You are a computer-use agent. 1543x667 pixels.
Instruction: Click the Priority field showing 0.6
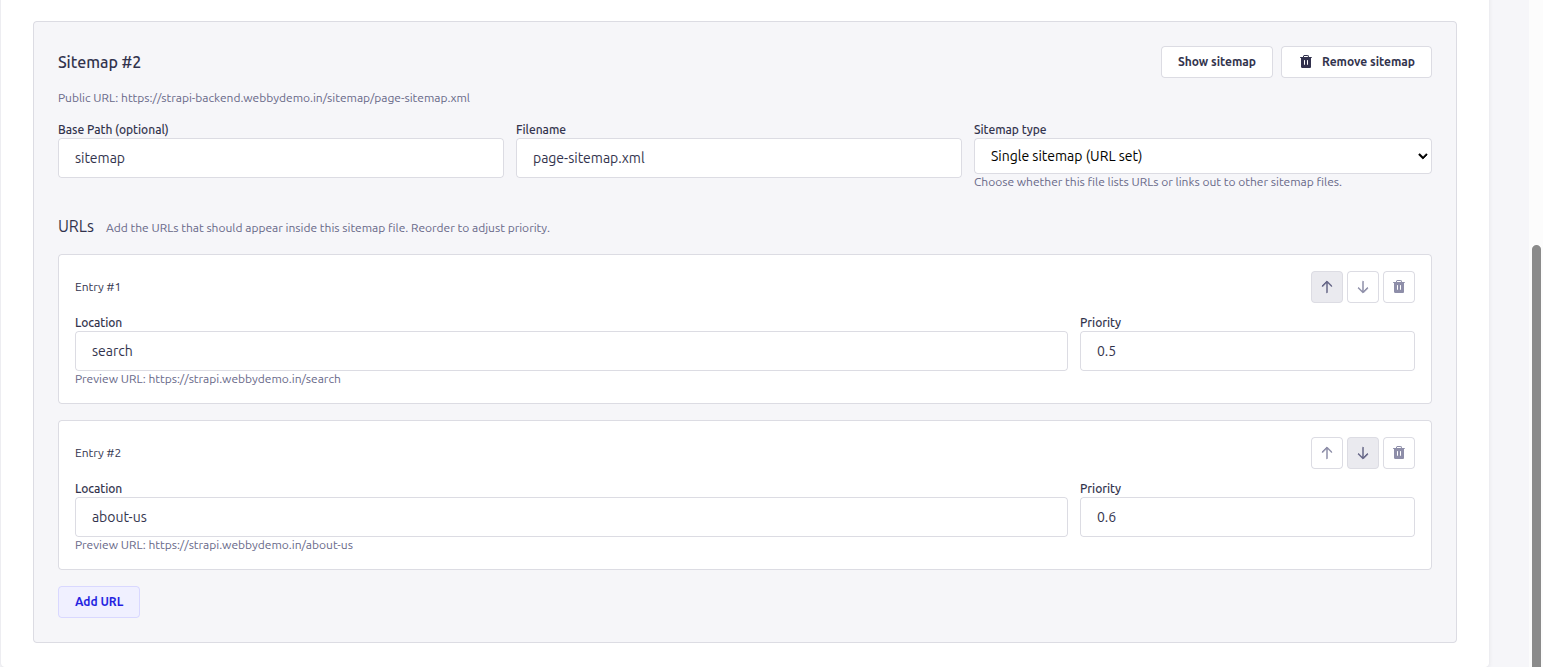pos(1246,517)
